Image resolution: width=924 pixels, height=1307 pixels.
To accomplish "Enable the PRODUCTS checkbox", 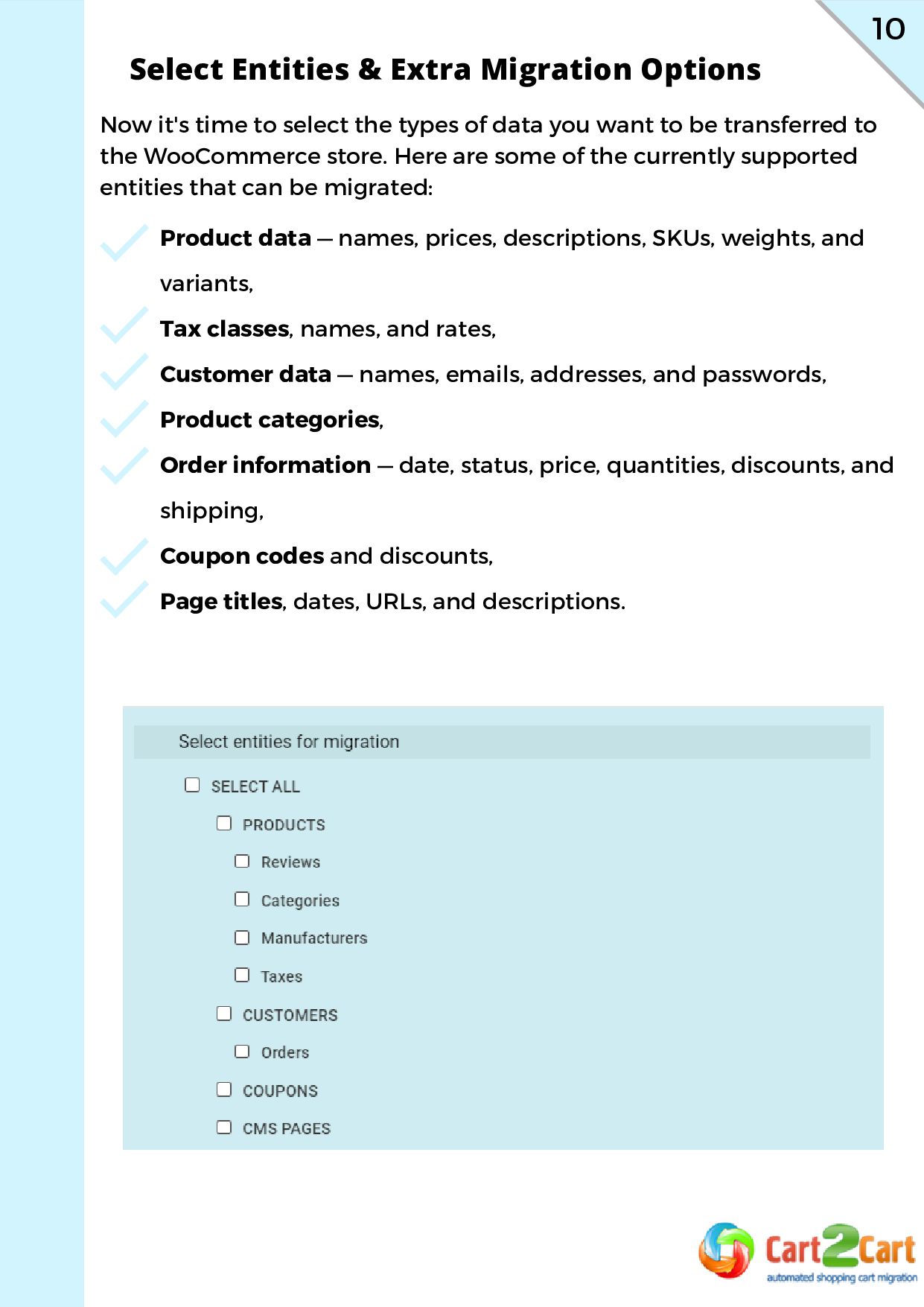I will 224,823.
